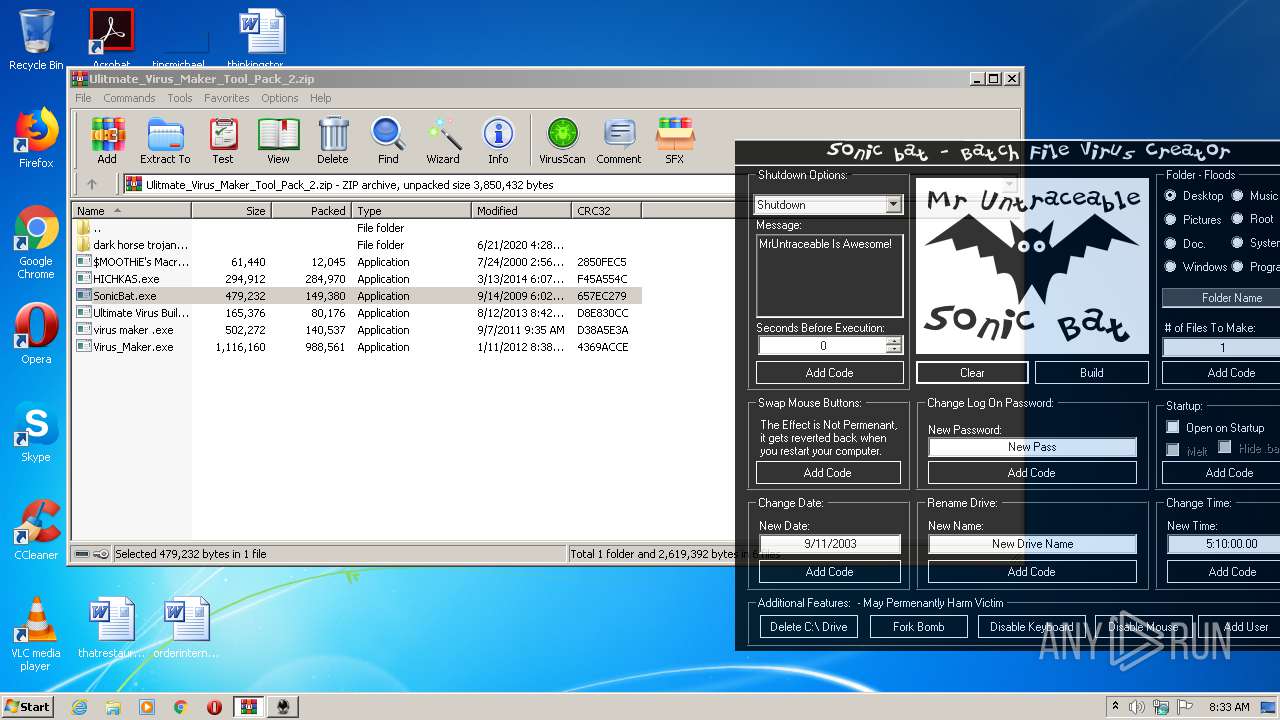The width and height of the screenshot is (1280, 720).
Task: Open the File menu in WinRAR
Action: coord(83,98)
